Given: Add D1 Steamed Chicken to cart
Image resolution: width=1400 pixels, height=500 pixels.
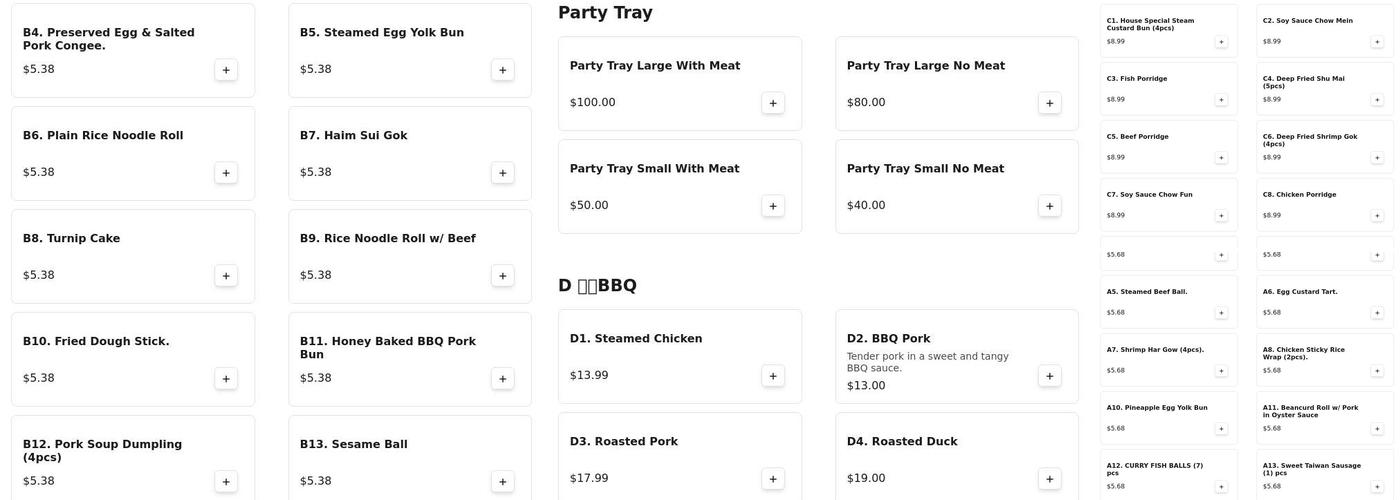Looking at the screenshot, I should (x=773, y=376).
